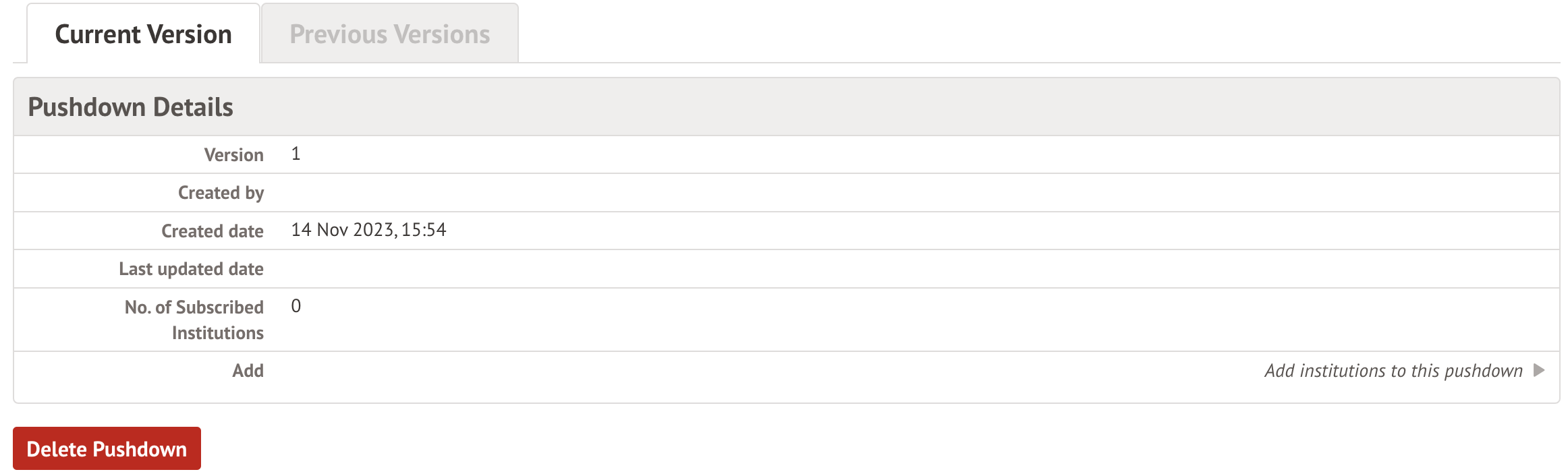
Task: Click the Created by label
Action: [221, 193]
